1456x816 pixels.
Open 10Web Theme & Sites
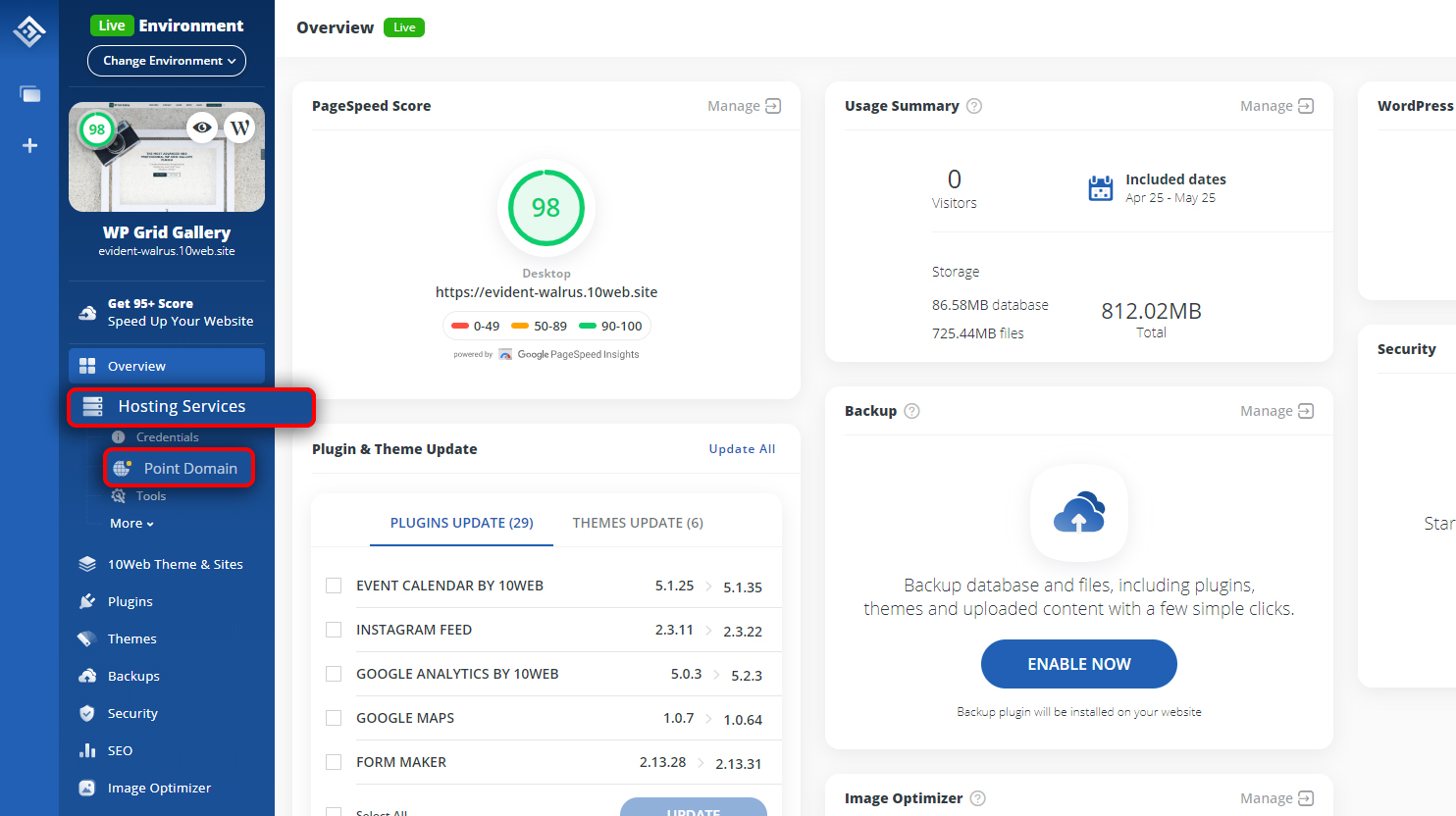pyautogui.click(x=175, y=564)
